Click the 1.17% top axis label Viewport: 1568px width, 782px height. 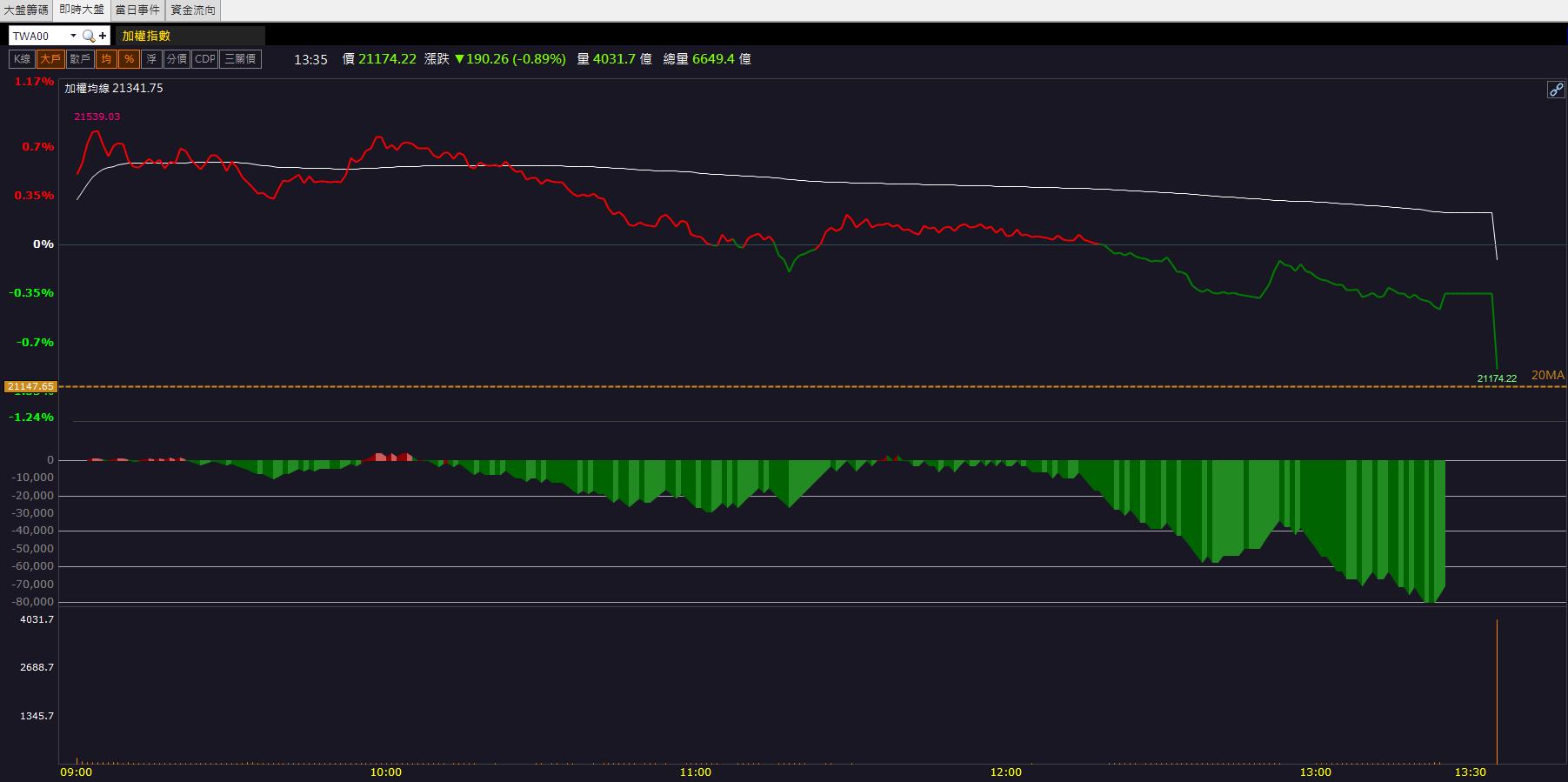34,82
